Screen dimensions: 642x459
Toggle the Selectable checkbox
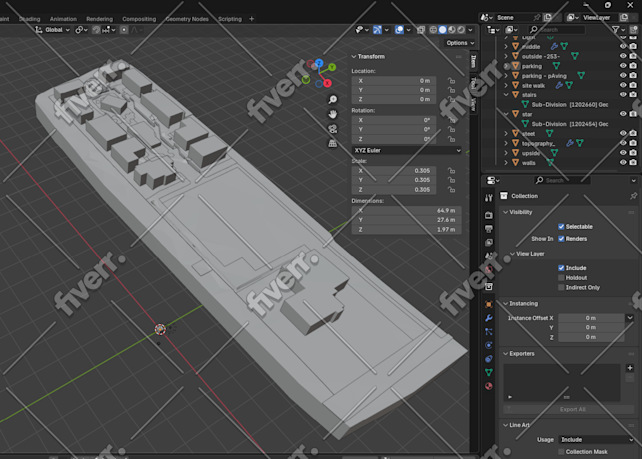click(561, 226)
